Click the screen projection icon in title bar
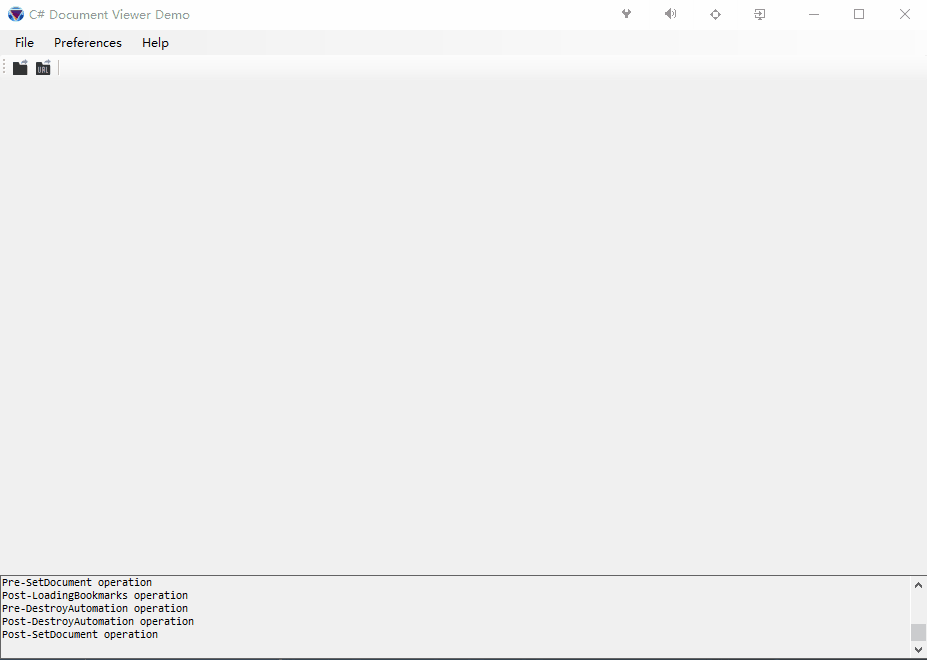Viewport: 927px width, 660px height. 759,14
